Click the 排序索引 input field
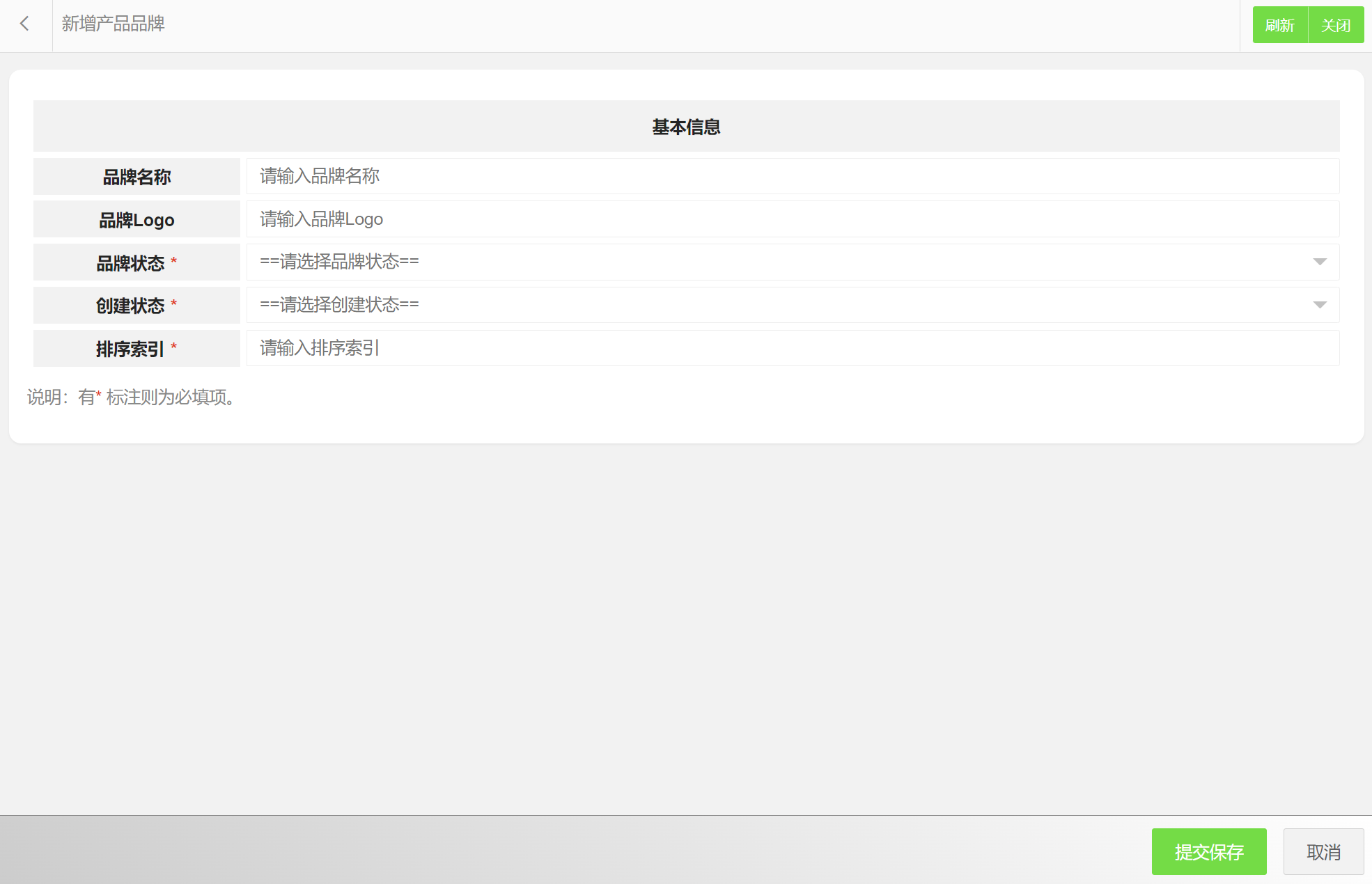The height and width of the screenshot is (884, 1372). click(792, 348)
